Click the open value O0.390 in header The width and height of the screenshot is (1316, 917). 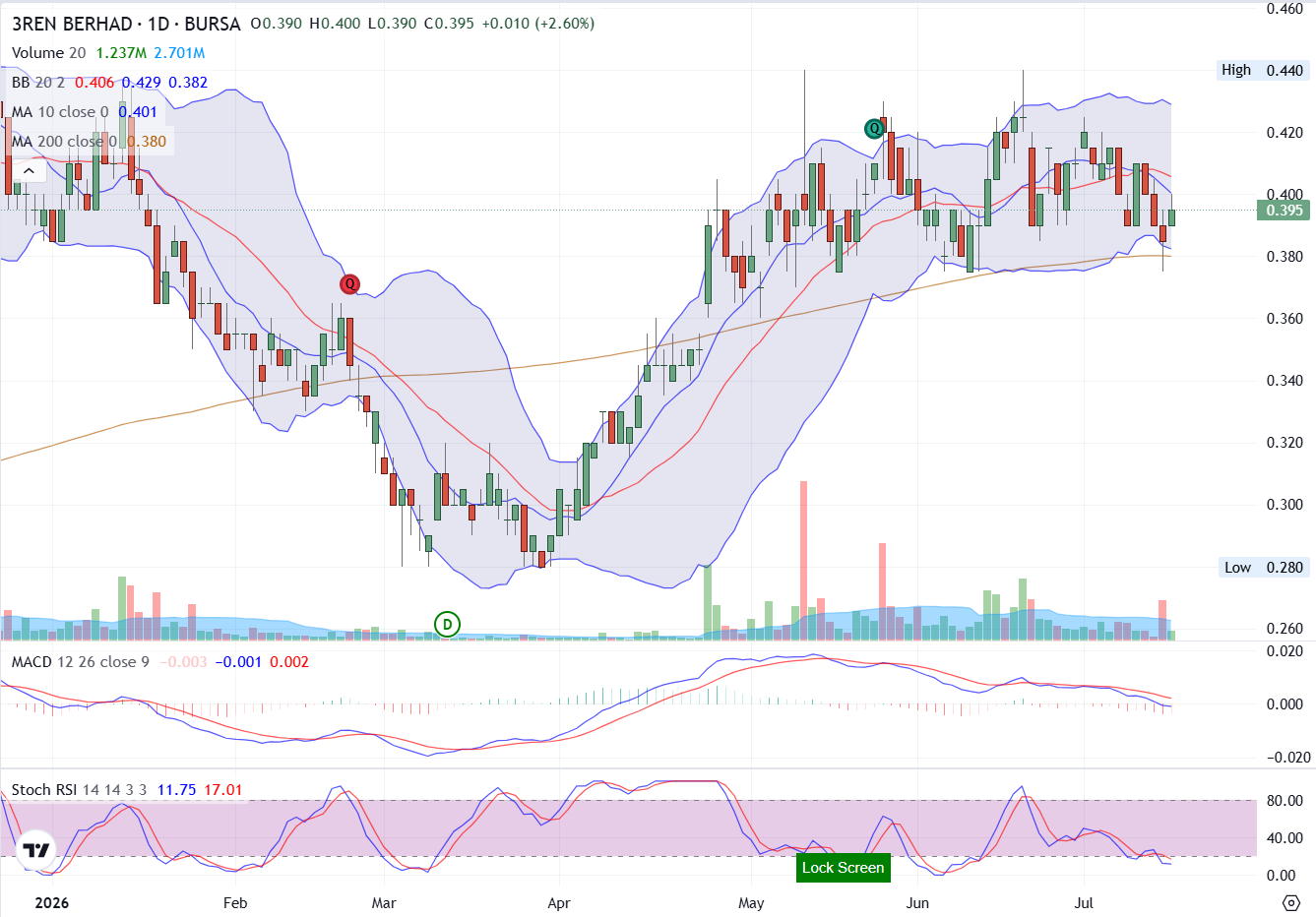[x=277, y=24]
